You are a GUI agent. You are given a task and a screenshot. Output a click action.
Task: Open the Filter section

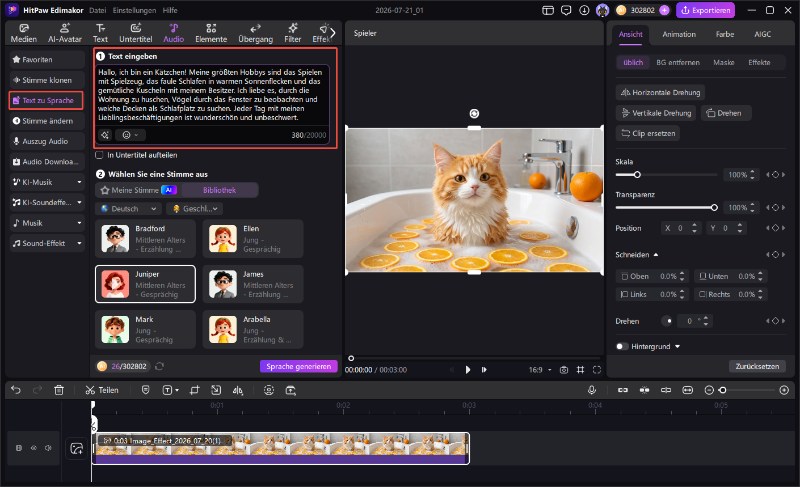292,33
